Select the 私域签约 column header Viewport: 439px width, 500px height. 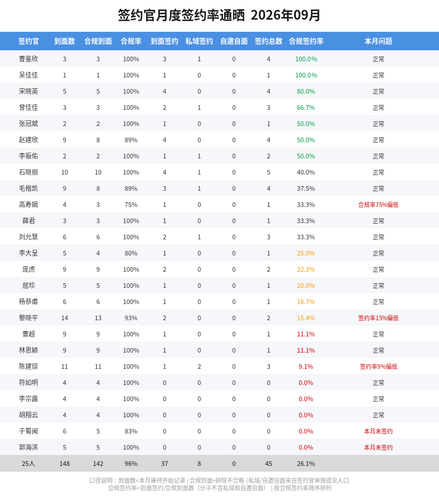[199, 41]
